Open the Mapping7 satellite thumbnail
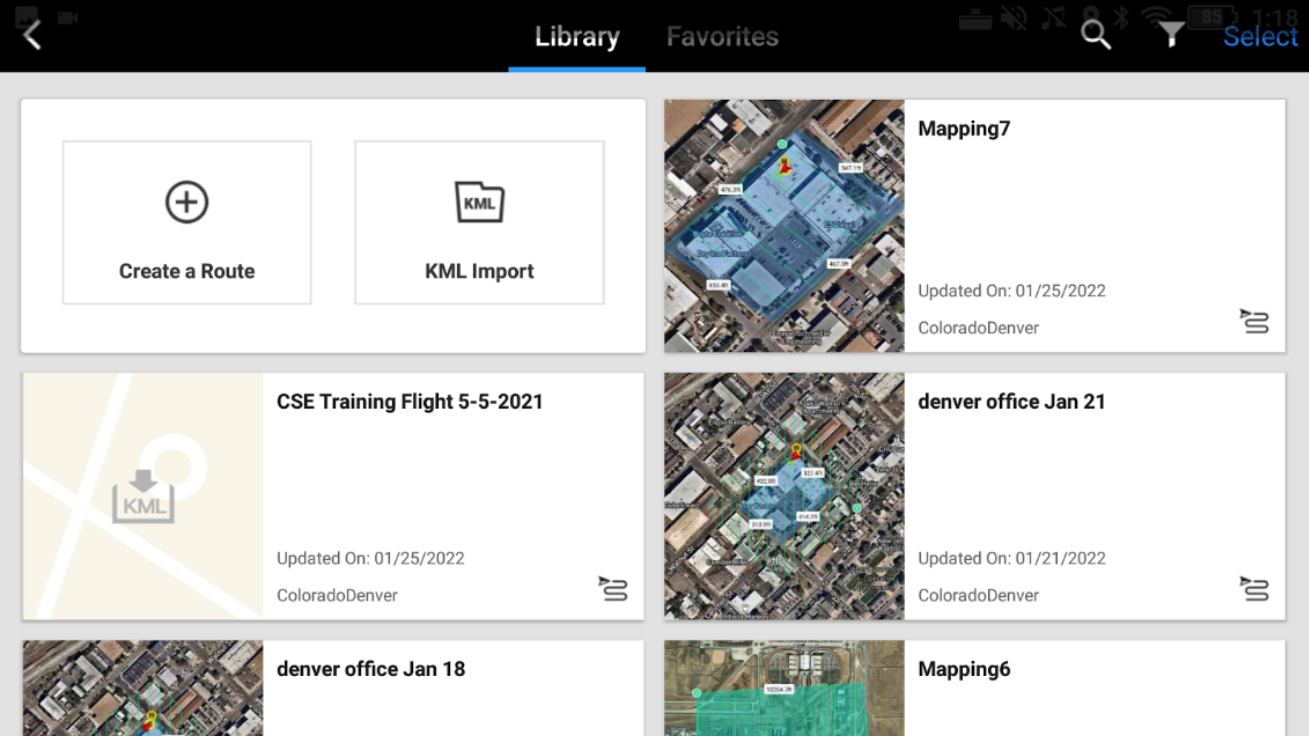 (x=784, y=226)
